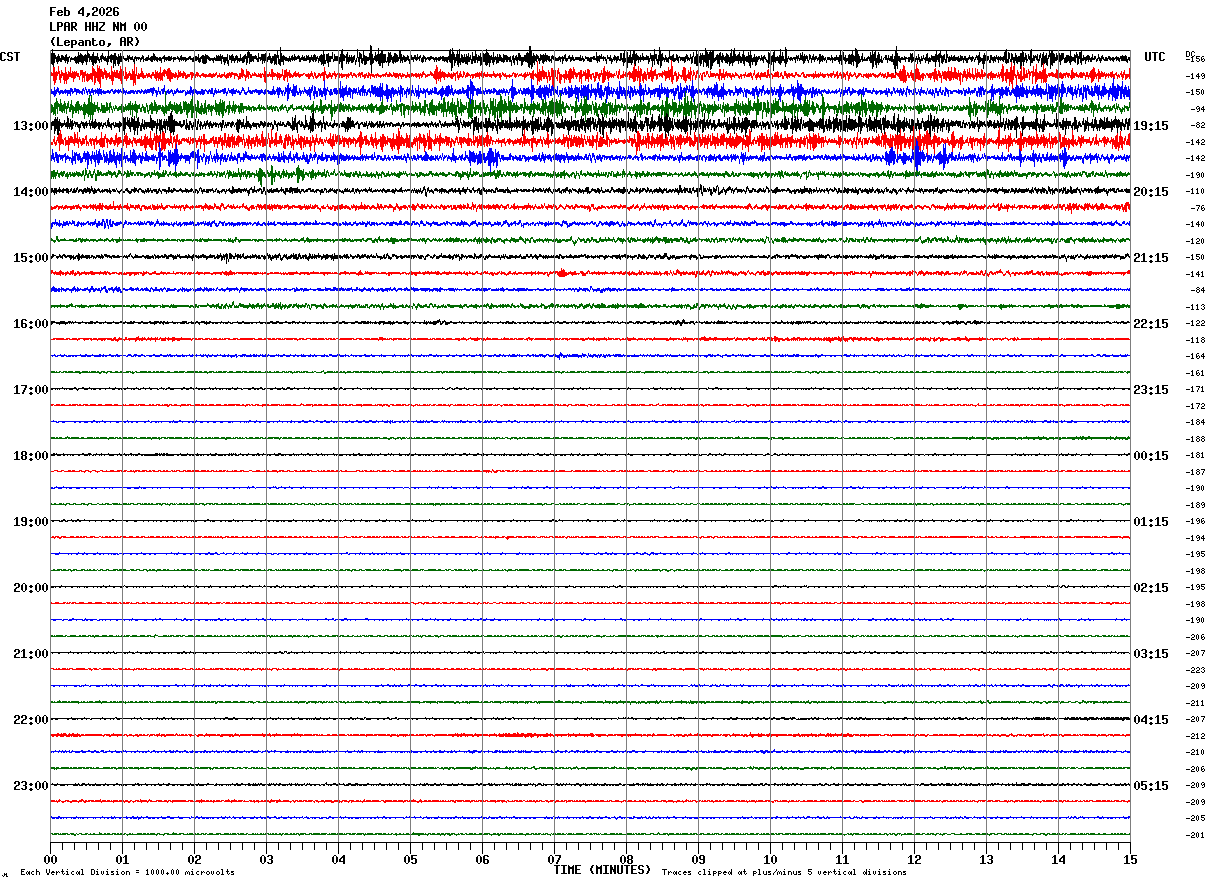Click the "21:00" CST hour label
This screenshot has height=886, width=1210.
[31, 654]
